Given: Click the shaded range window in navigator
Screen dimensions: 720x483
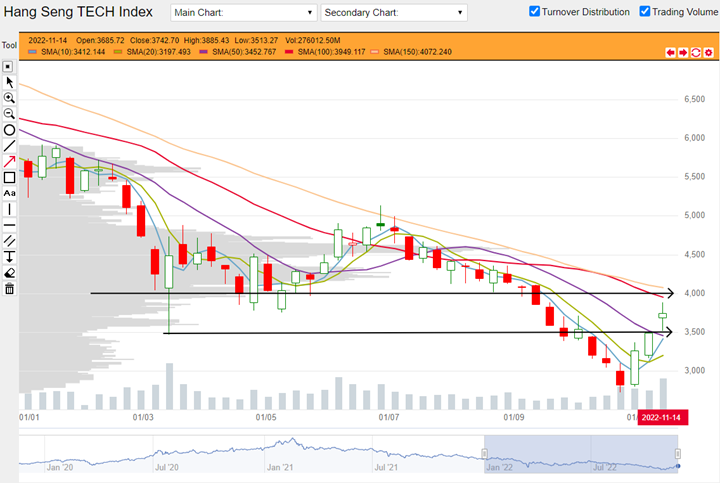Looking at the screenshot, I should point(581,454).
